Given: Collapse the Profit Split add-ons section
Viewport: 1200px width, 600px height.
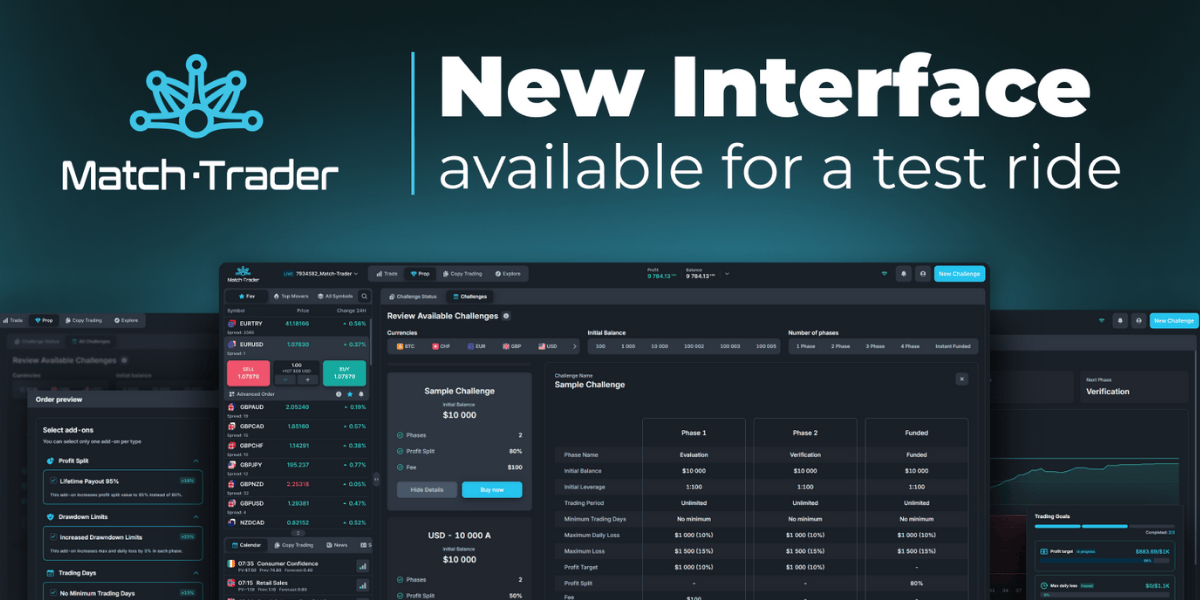Looking at the screenshot, I should [196, 460].
